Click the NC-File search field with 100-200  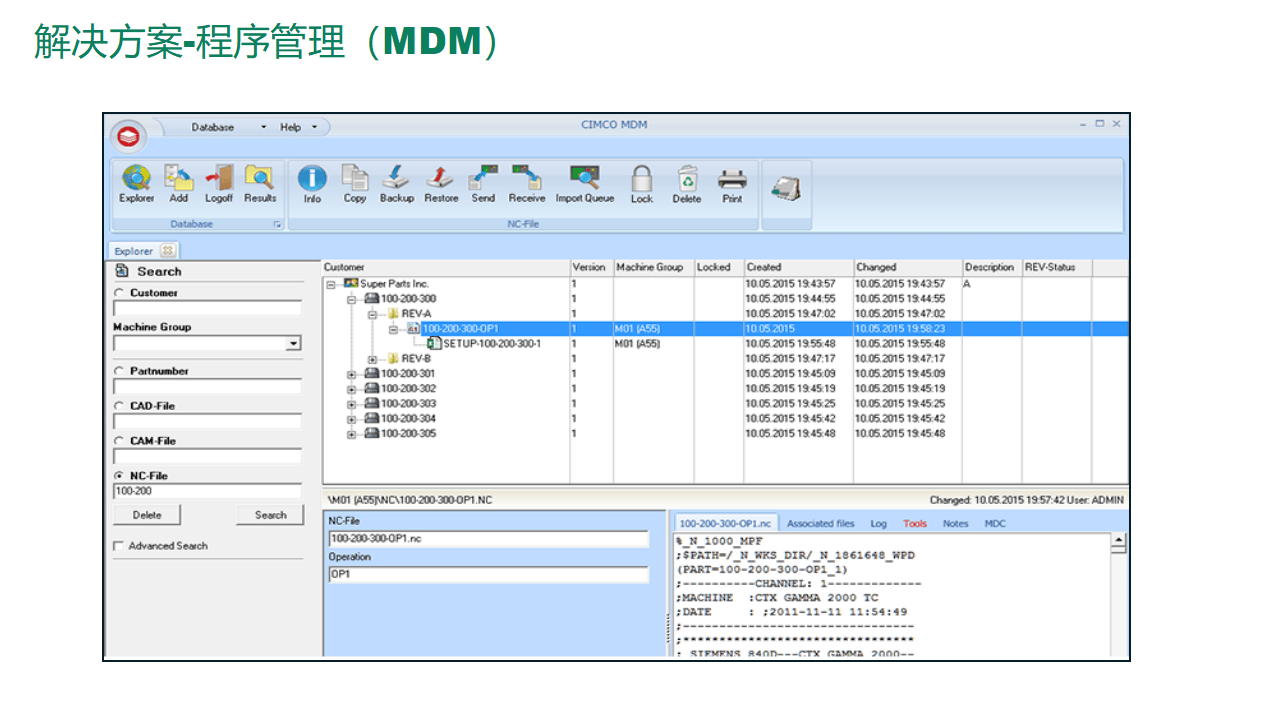click(x=207, y=491)
